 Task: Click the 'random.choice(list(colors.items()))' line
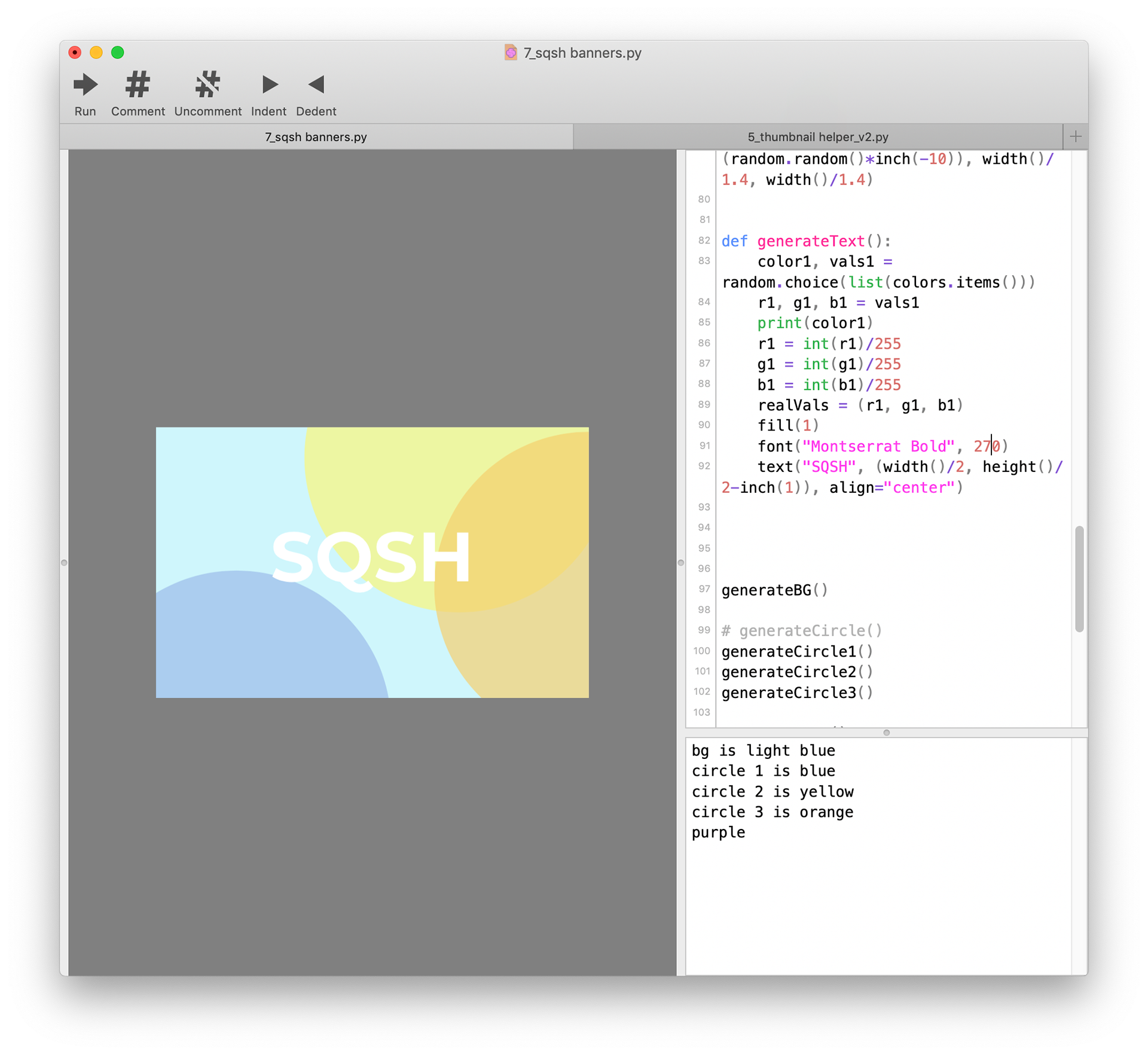click(x=878, y=282)
